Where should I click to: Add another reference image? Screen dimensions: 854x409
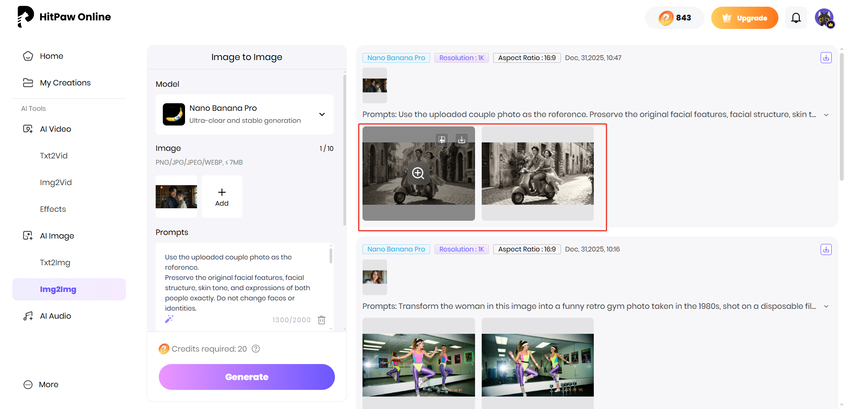[222, 196]
